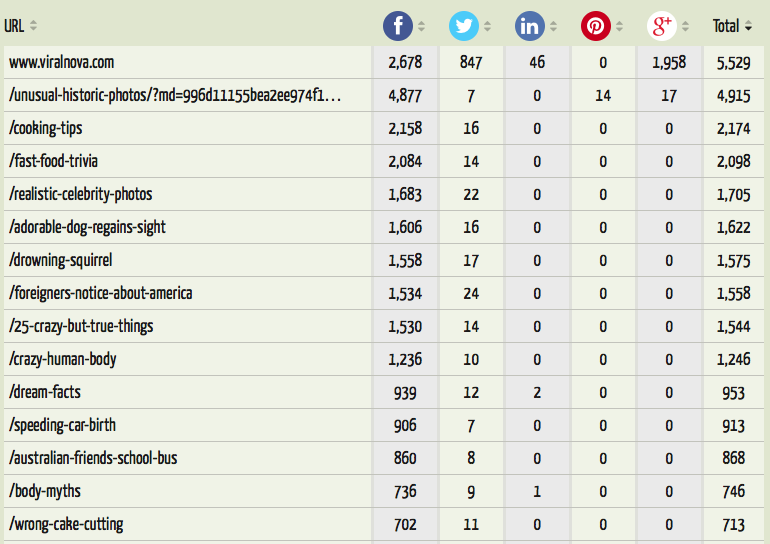The width and height of the screenshot is (770, 544).
Task: Click the Google Plus icon header
Action: coord(661,26)
